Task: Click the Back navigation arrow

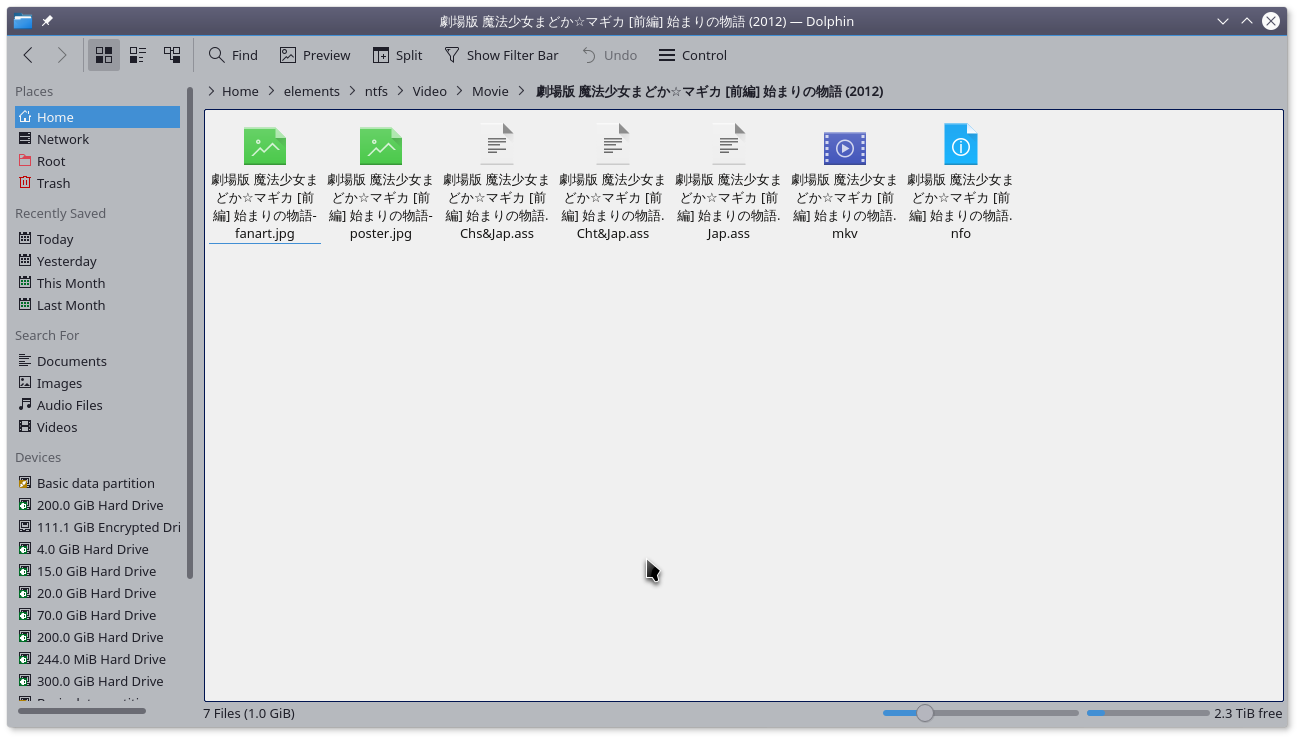Action: 28,55
